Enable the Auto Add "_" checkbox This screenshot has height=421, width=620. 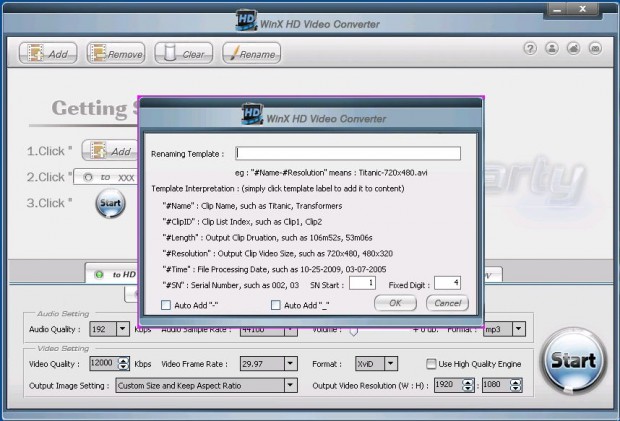(x=276, y=305)
